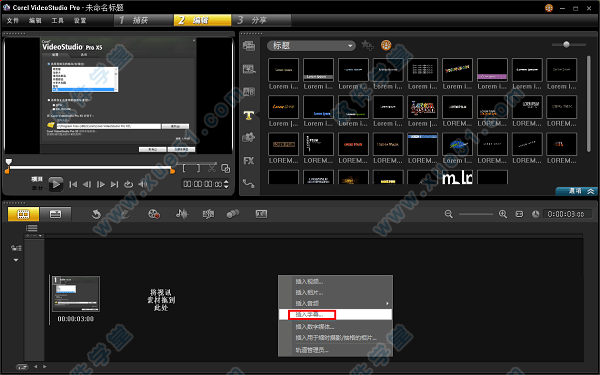600x375 pixels.
Task: Choose 插入照片... from context menu
Action: pos(335,292)
